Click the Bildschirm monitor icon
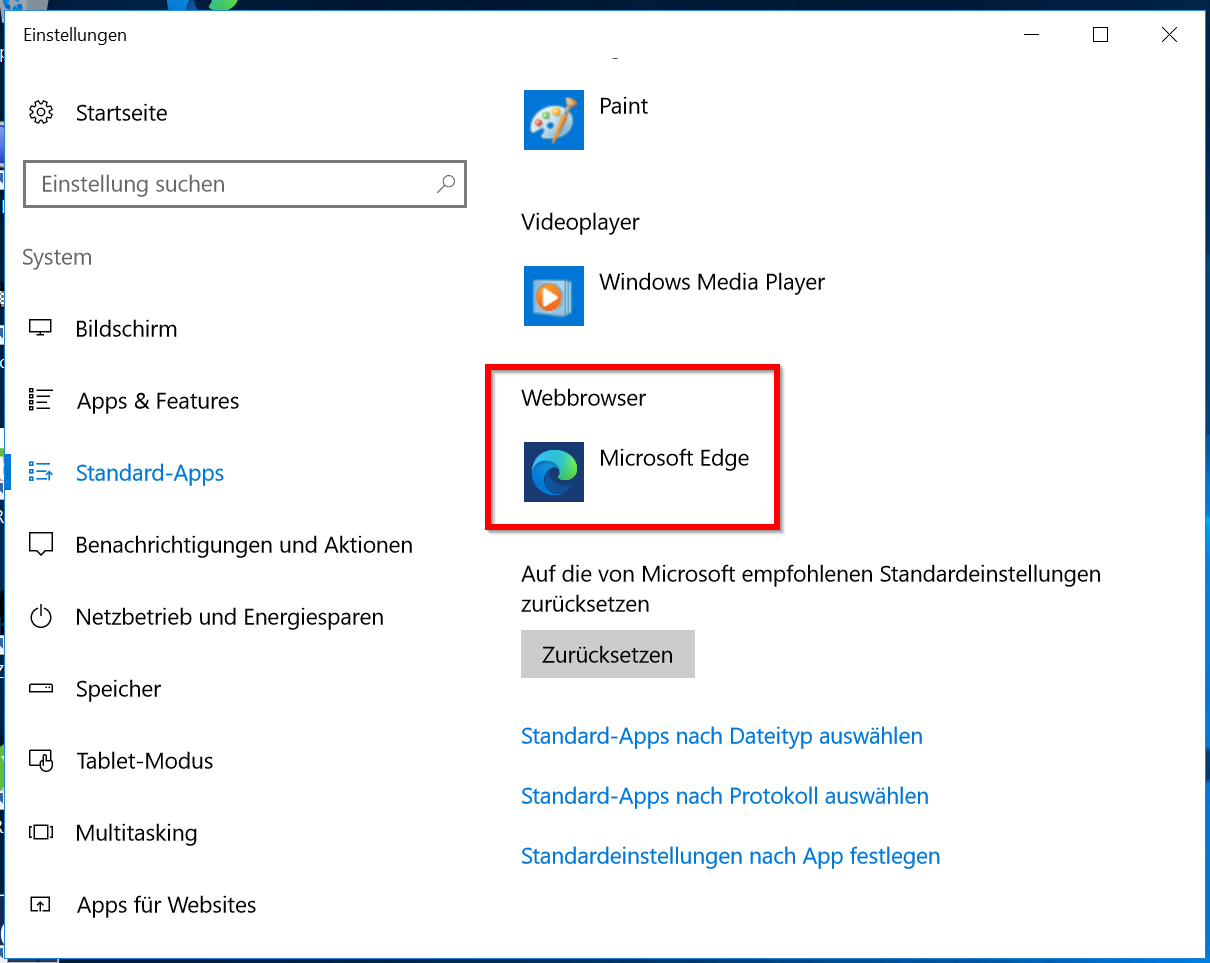This screenshot has width=1210, height=963. coord(41,328)
